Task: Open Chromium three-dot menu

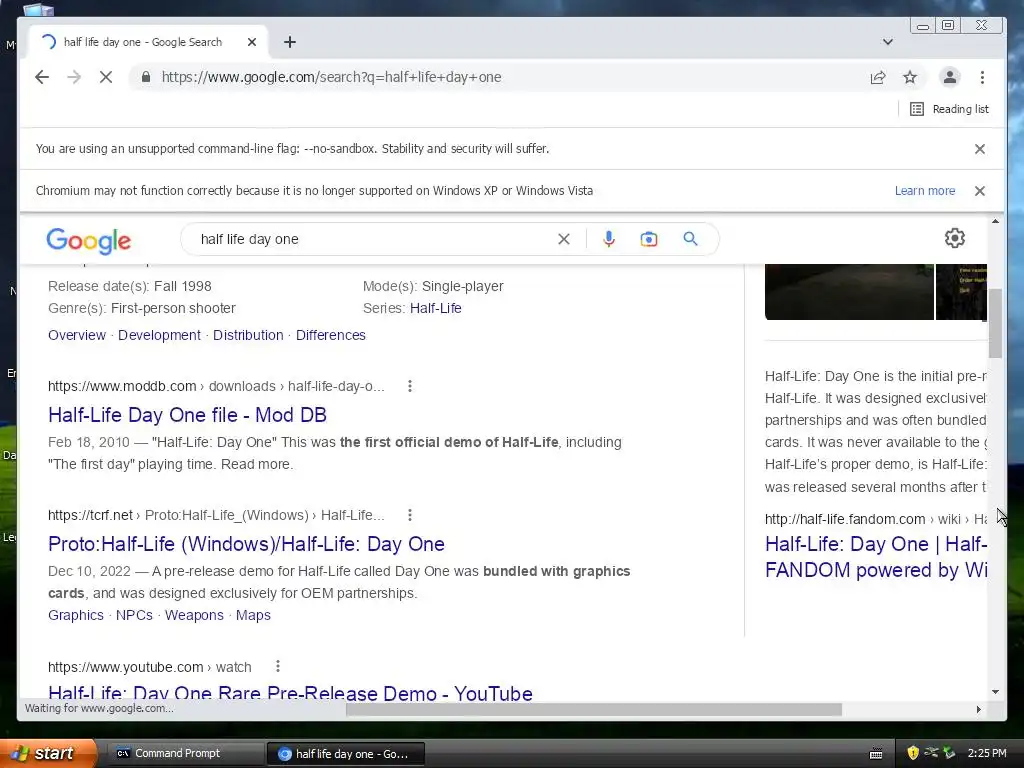Action: coord(982,78)
